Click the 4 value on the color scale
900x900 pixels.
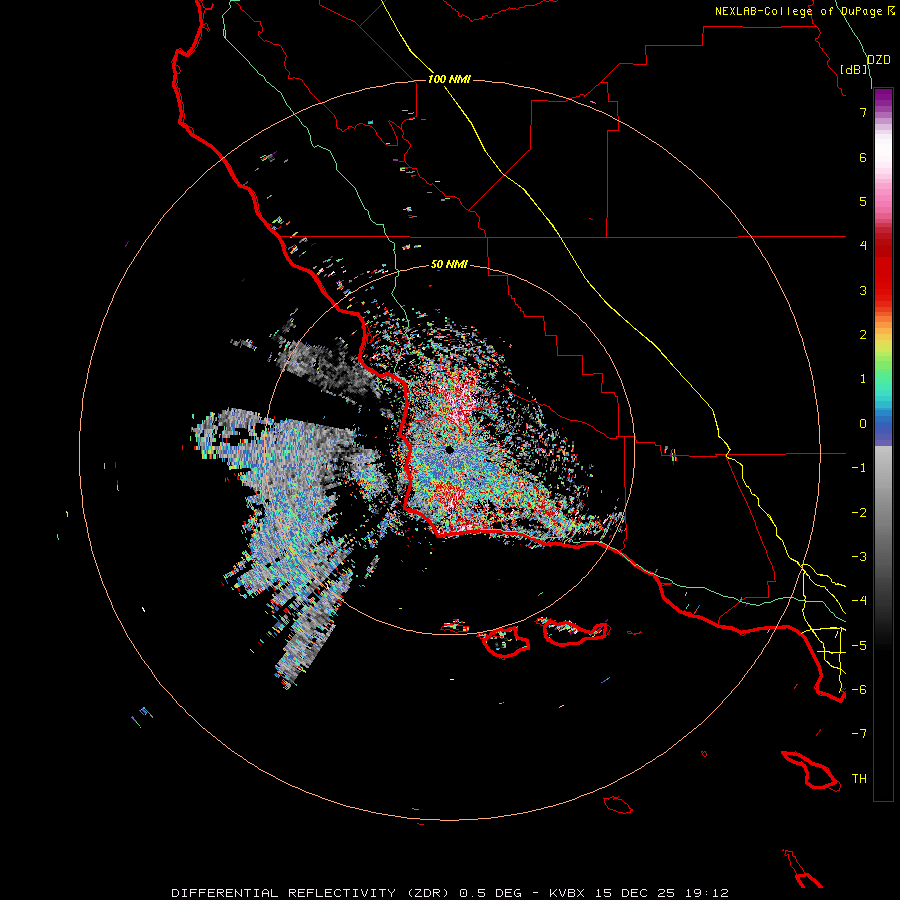click(863, 246)
